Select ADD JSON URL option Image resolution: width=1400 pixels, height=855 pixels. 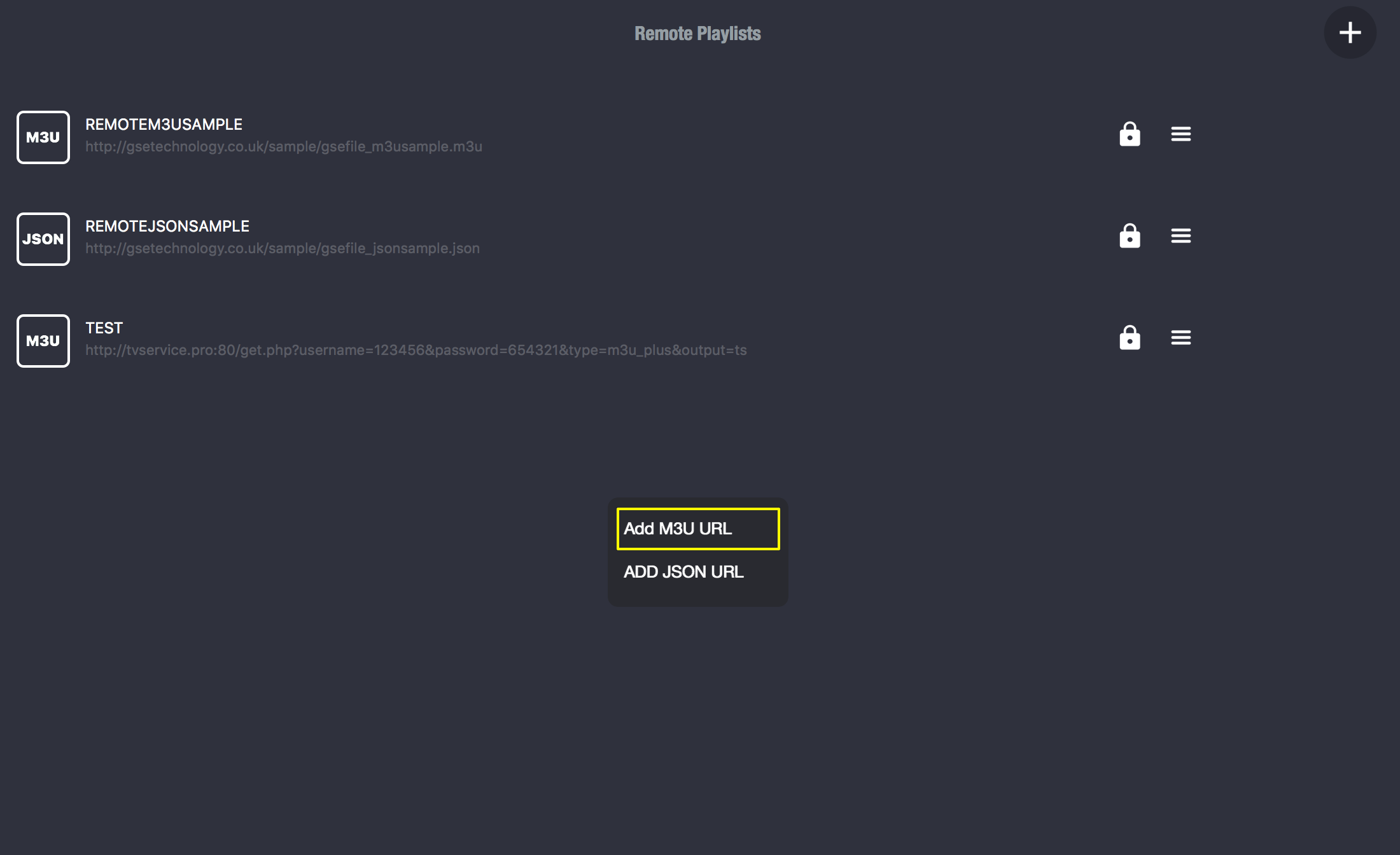coord(683,572)
